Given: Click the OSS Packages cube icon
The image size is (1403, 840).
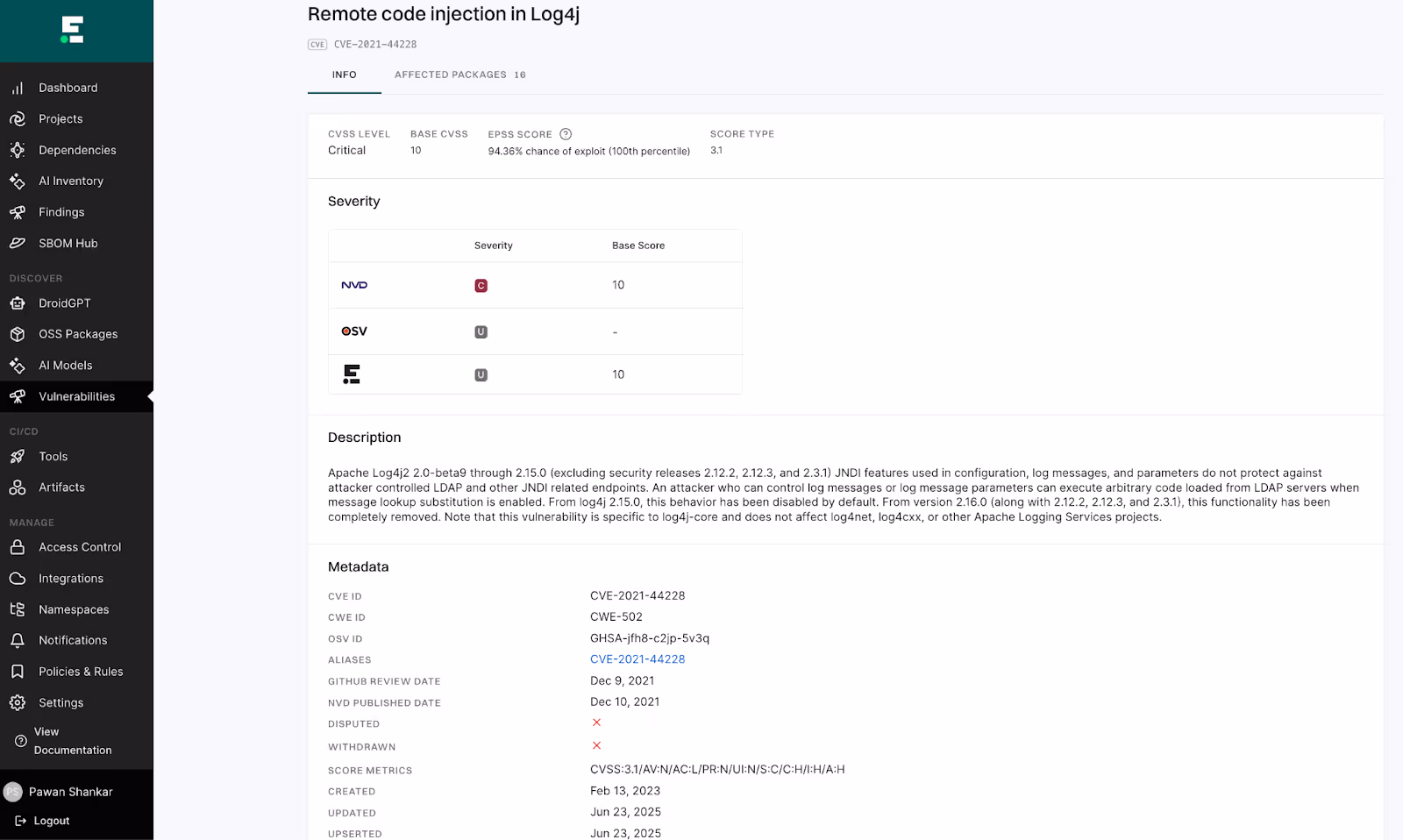Looking at the screenshot, I should [x=18, y=334].
